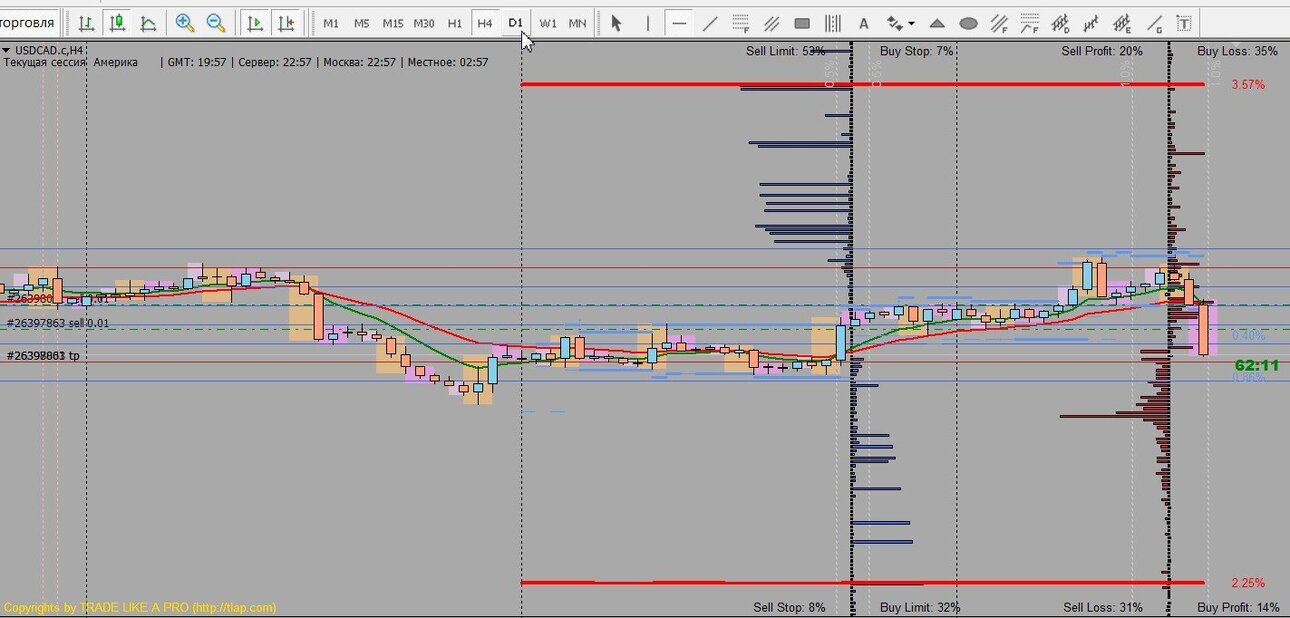
Task: Select the M15 timeframe
Action: coord(393,23)
